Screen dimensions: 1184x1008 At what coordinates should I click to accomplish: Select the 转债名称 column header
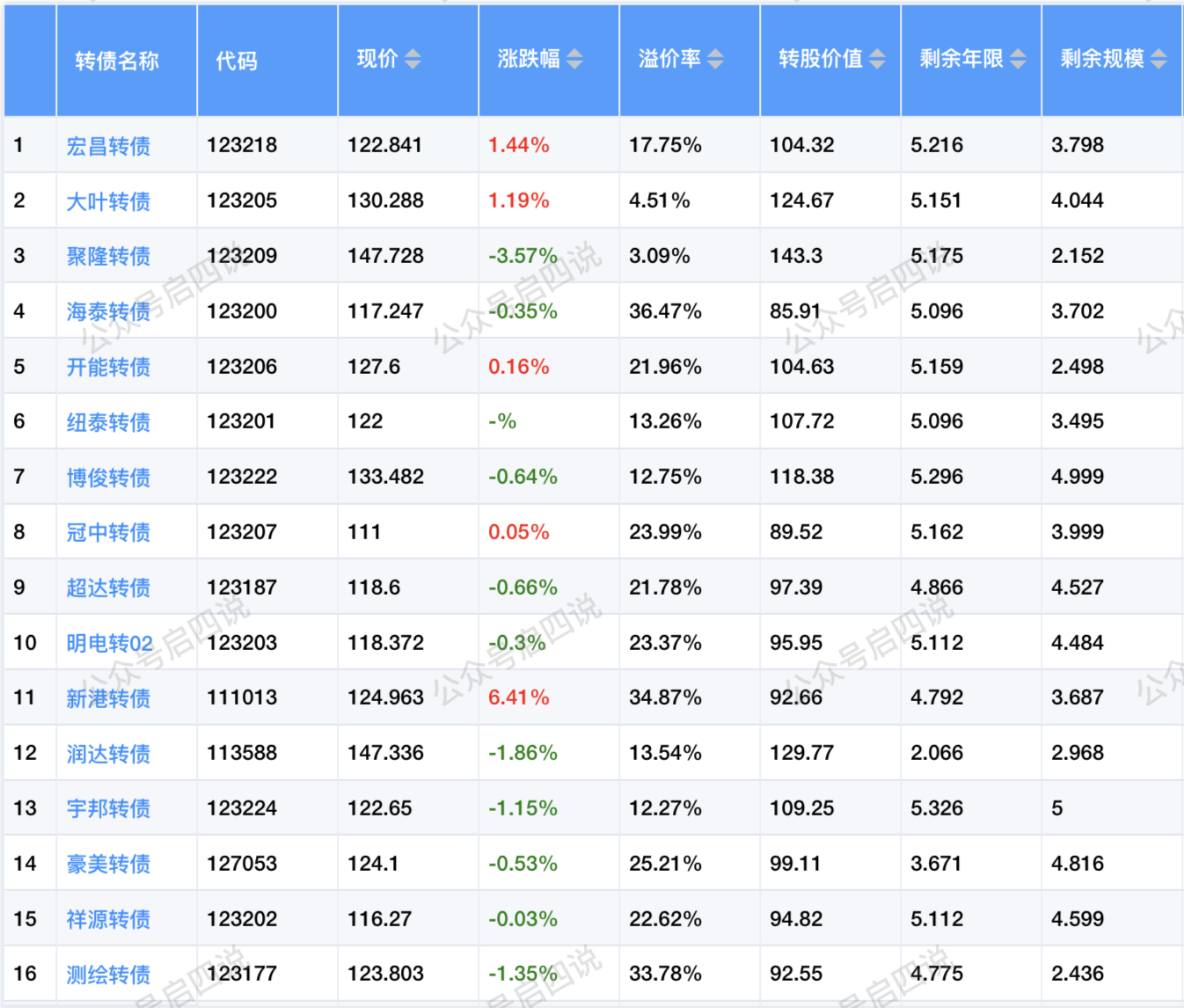117,61
